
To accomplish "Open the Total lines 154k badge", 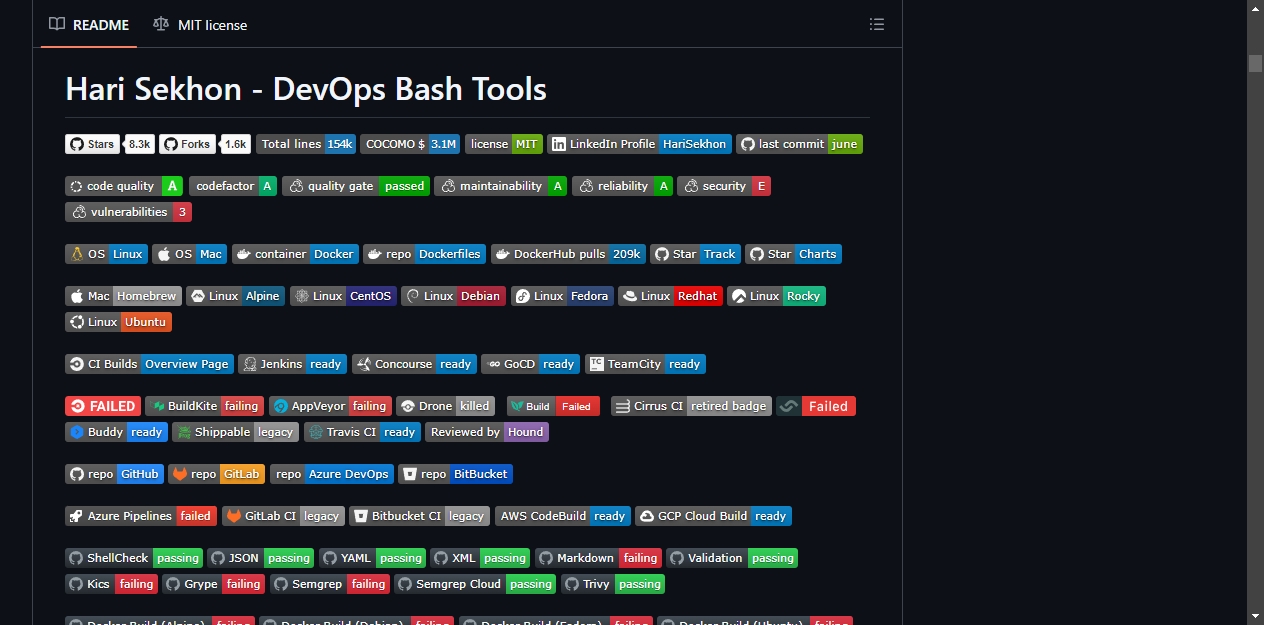I will [306, 144].
